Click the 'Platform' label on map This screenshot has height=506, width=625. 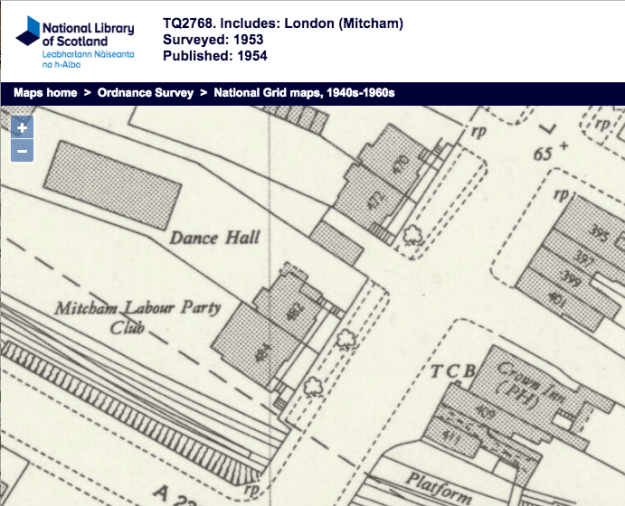coord(438,489)
